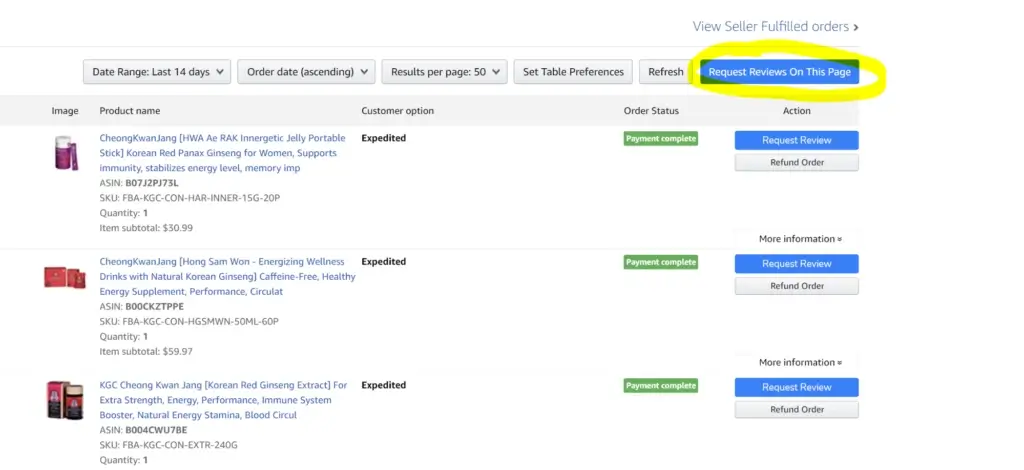1024x470 pixels.
Task: Open the Results per page dropdown
Action: tap(444, 72)
